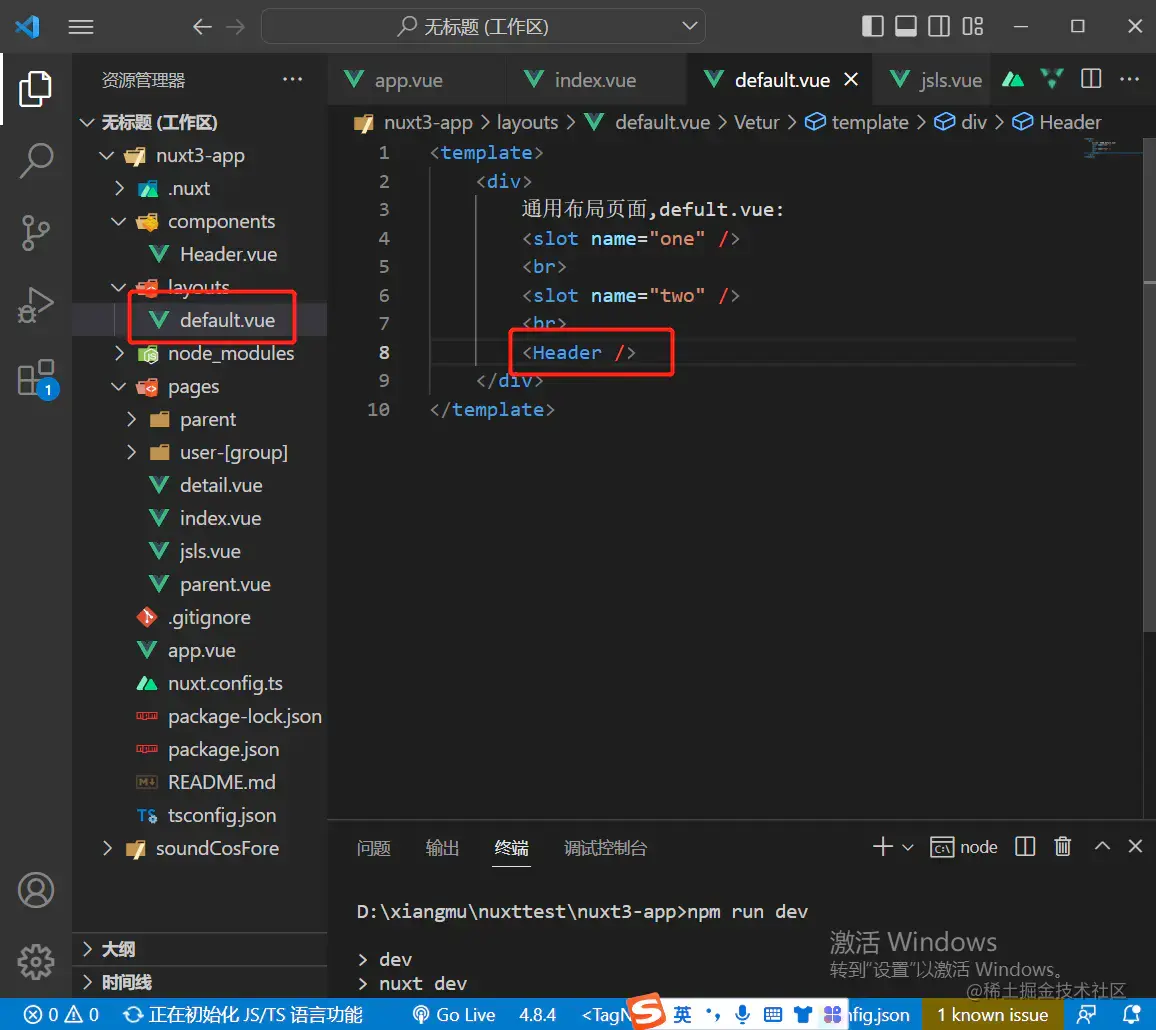
Task: Open Accounts menu in activity bar
Action: coord(35,890)
